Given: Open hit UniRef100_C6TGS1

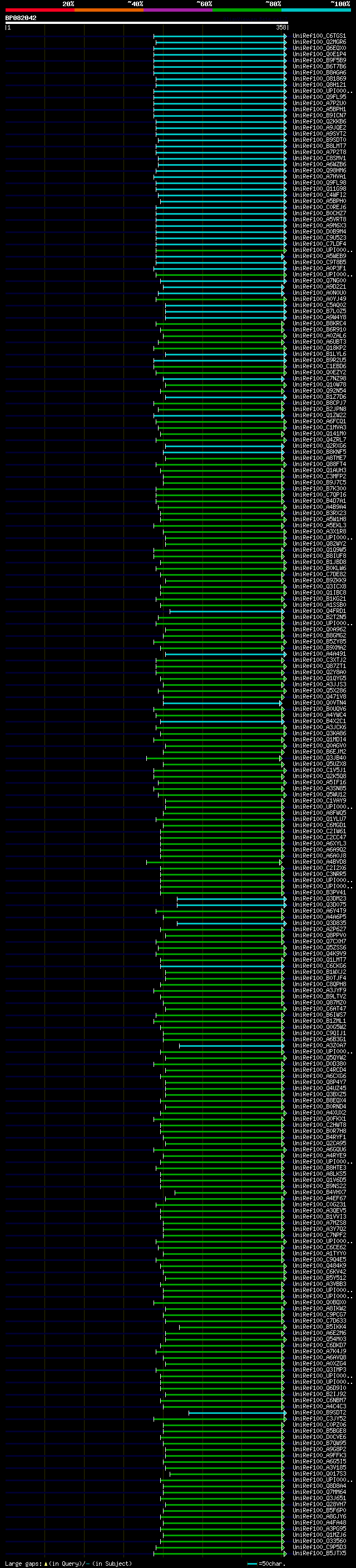Looking at the screenshot, I should click(x=319, y=36).
